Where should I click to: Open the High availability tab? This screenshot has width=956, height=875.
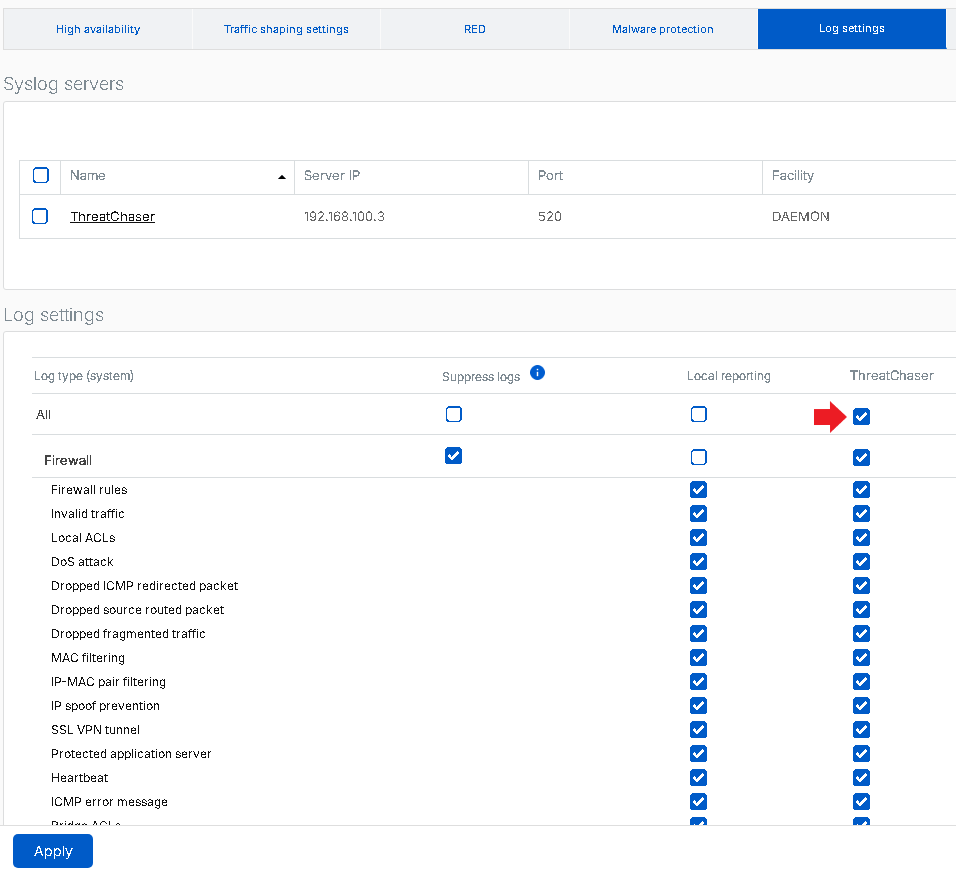(98, 29)
